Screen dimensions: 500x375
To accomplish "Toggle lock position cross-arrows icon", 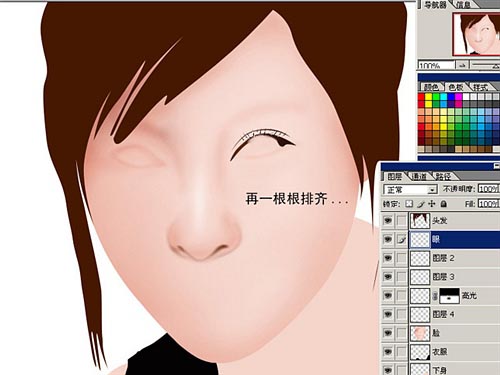I will coord(432,204).
